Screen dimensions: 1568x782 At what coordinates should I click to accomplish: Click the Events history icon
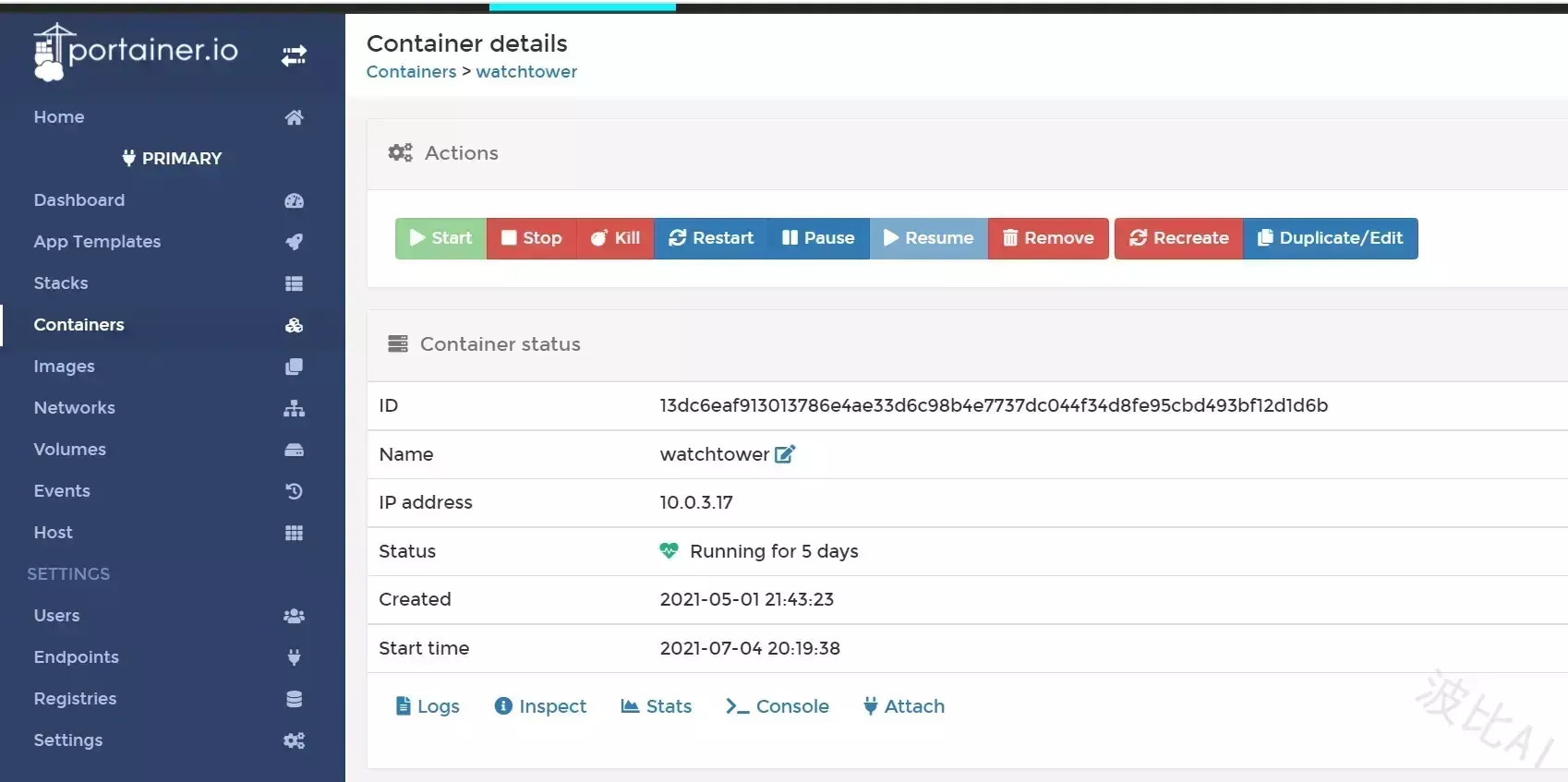(294, 491)
